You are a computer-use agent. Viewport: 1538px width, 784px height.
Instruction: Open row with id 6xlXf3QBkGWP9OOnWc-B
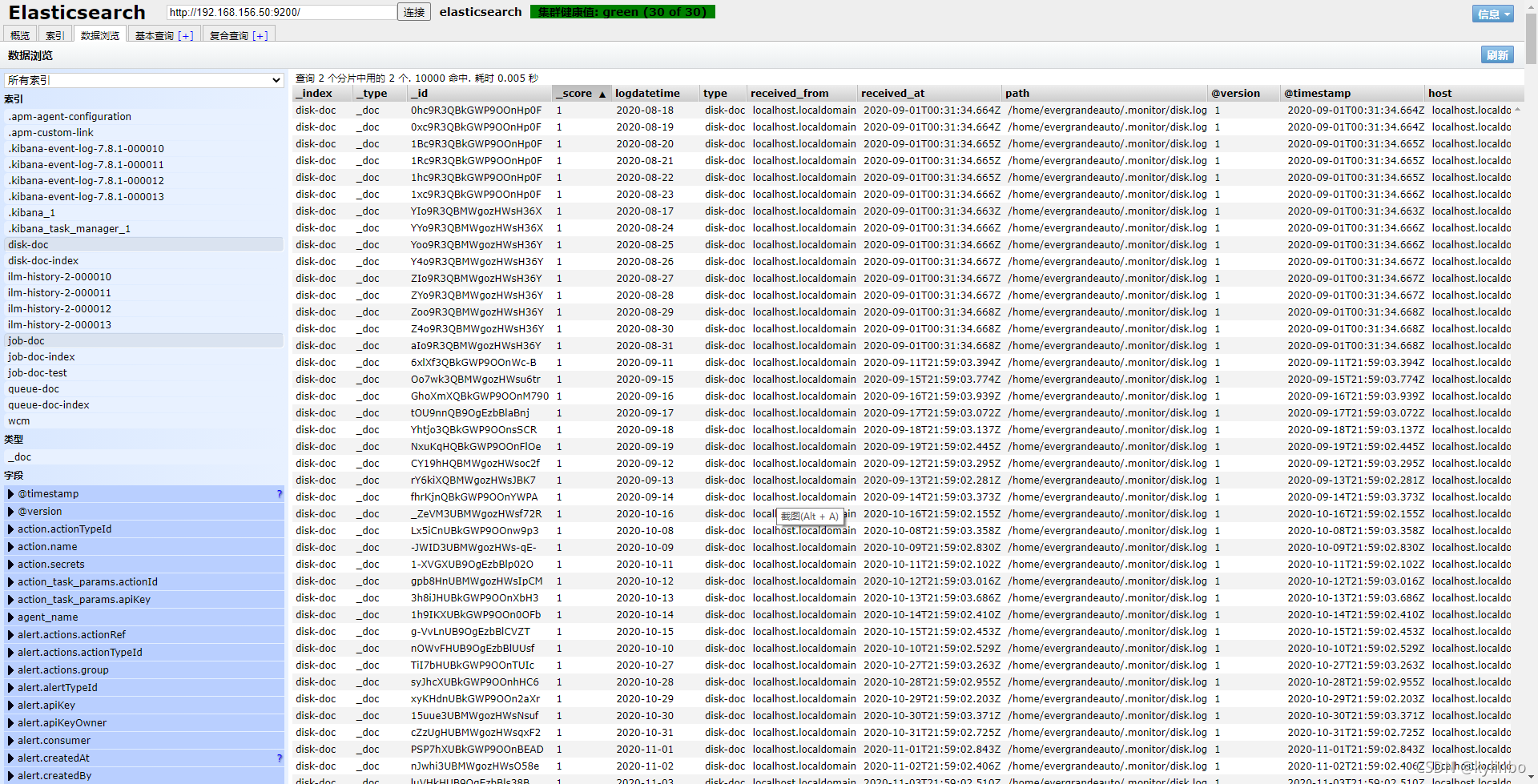pyautogui.click(x=903, y=363)
